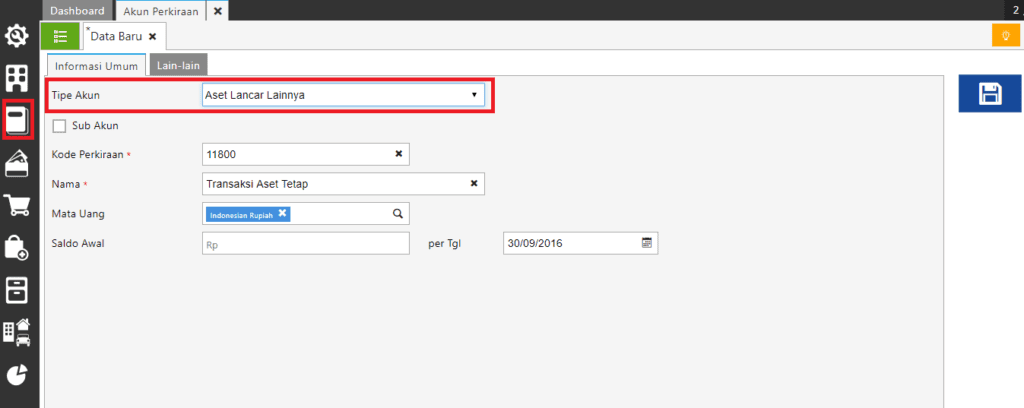The width and height of the screenshot is (1024, 408).
Task: Click the green list view button
Action: pyautogui.click(x=60, y=36)
